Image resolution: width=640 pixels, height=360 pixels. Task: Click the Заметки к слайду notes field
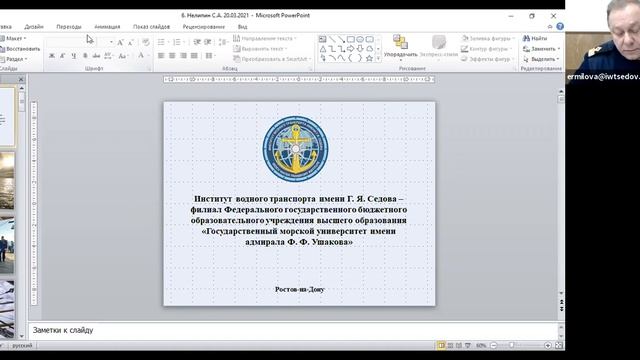293,330
